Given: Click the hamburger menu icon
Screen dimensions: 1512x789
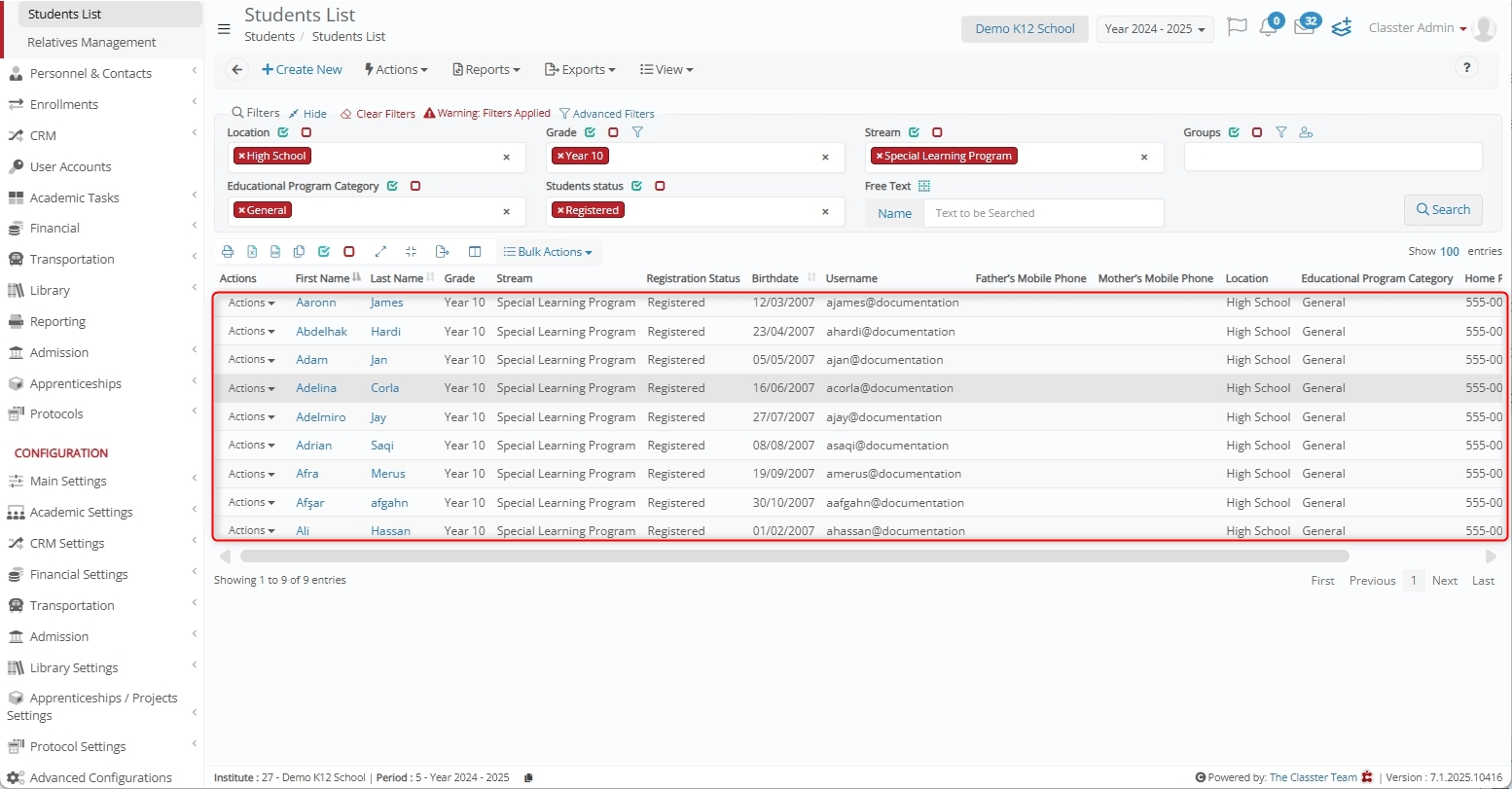Looking at the screenshot, I should [224, 29].
